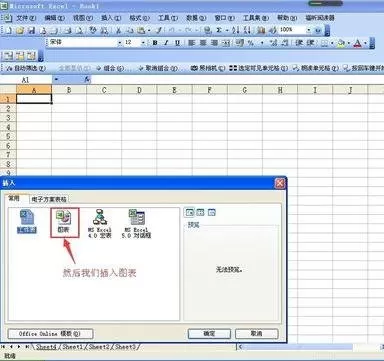The width and height of the screenshot is (384, 361).
Task: Open the font name dropdown
Action: pos(119,43)
